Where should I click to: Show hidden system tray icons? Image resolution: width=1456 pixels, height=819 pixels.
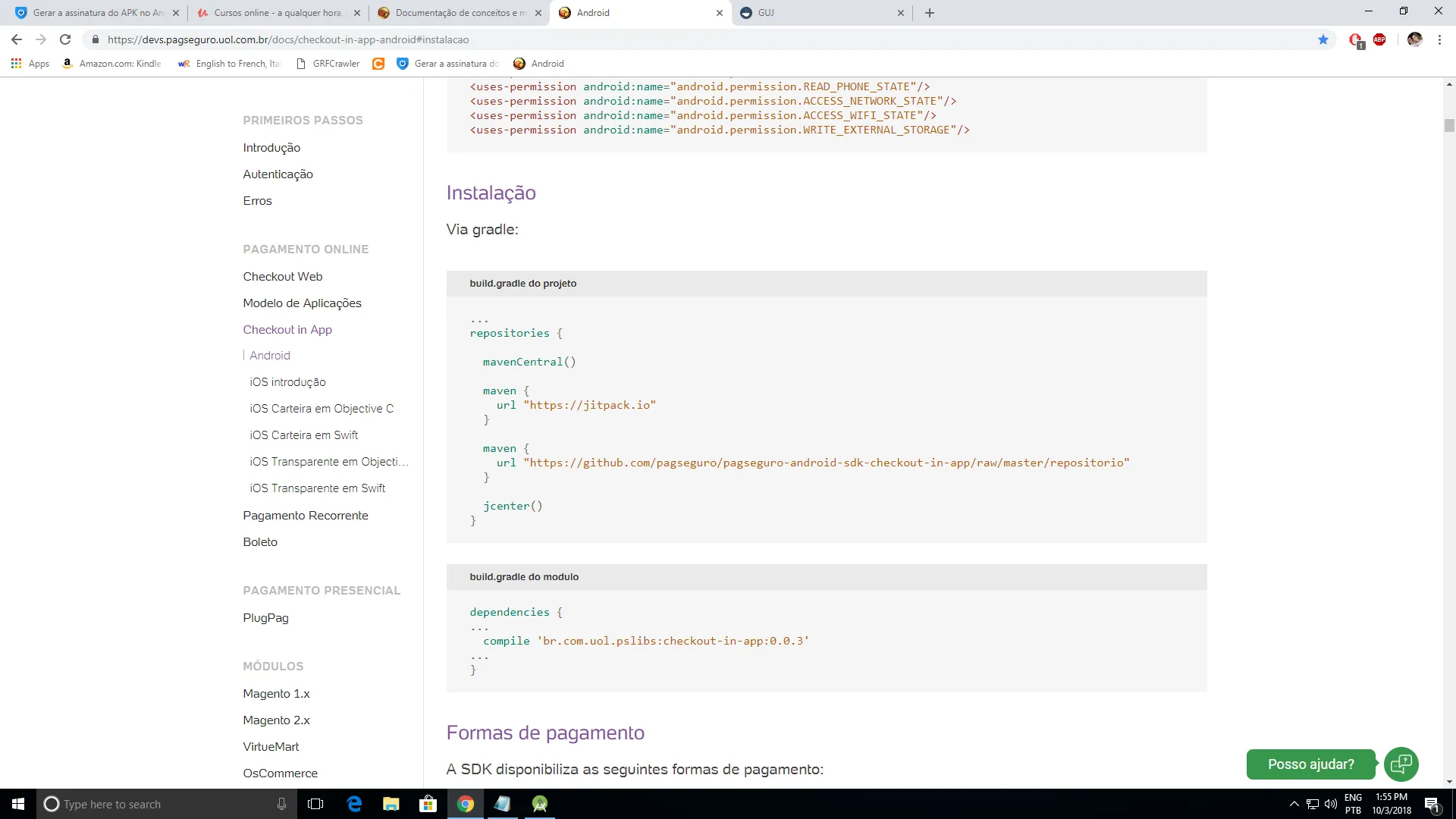[1294, 804]
